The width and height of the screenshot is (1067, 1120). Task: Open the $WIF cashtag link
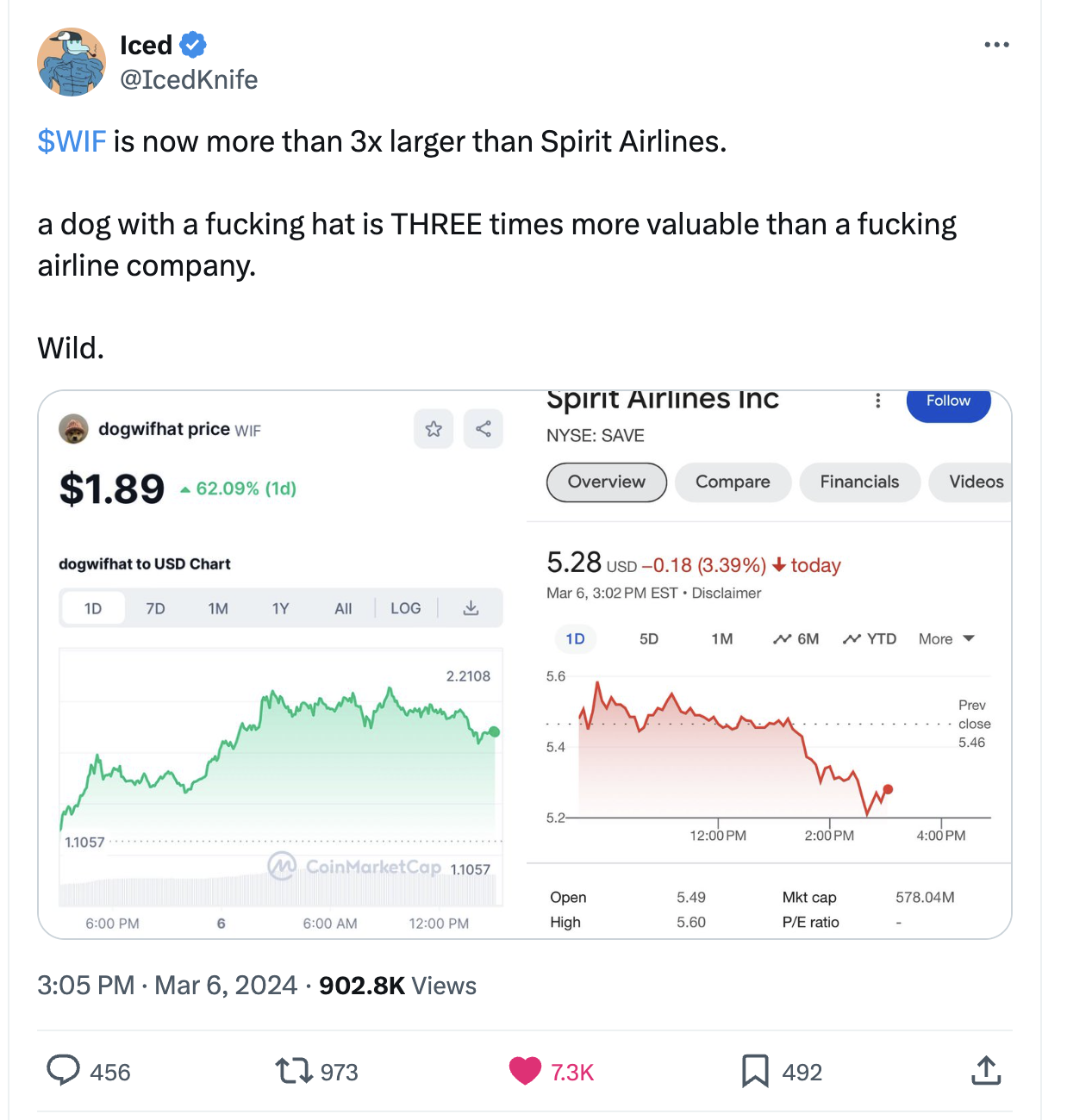(x=71, y=141)
